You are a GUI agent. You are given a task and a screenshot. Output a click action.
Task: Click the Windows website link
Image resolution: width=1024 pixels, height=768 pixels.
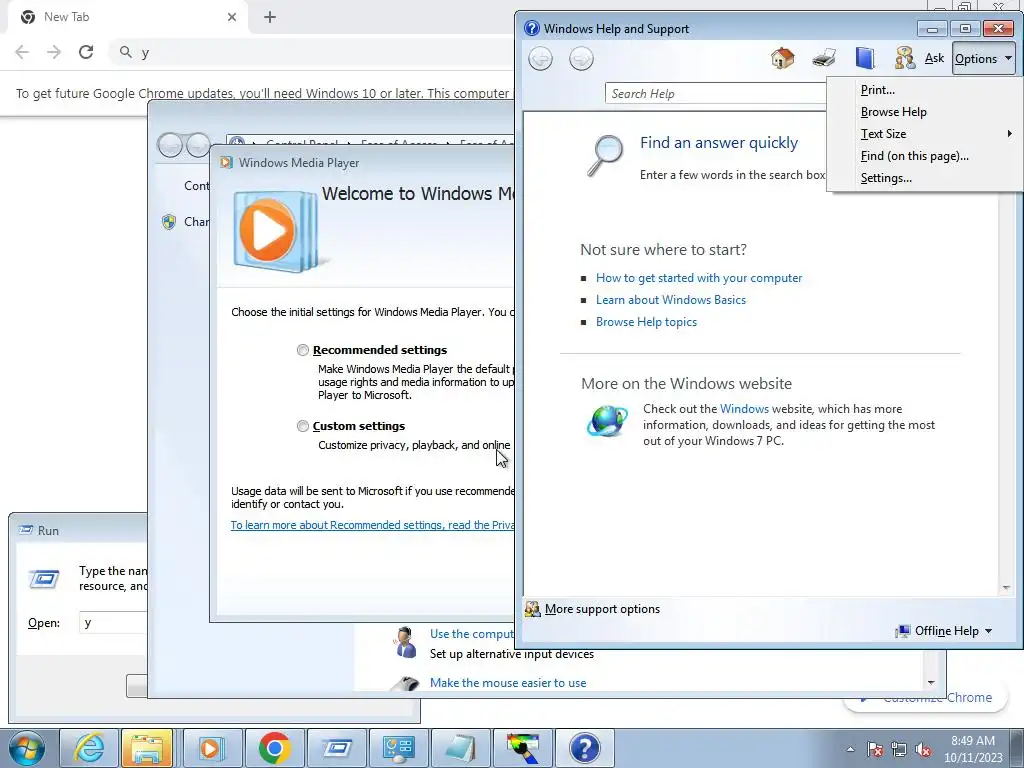click(x=744, y=409)
